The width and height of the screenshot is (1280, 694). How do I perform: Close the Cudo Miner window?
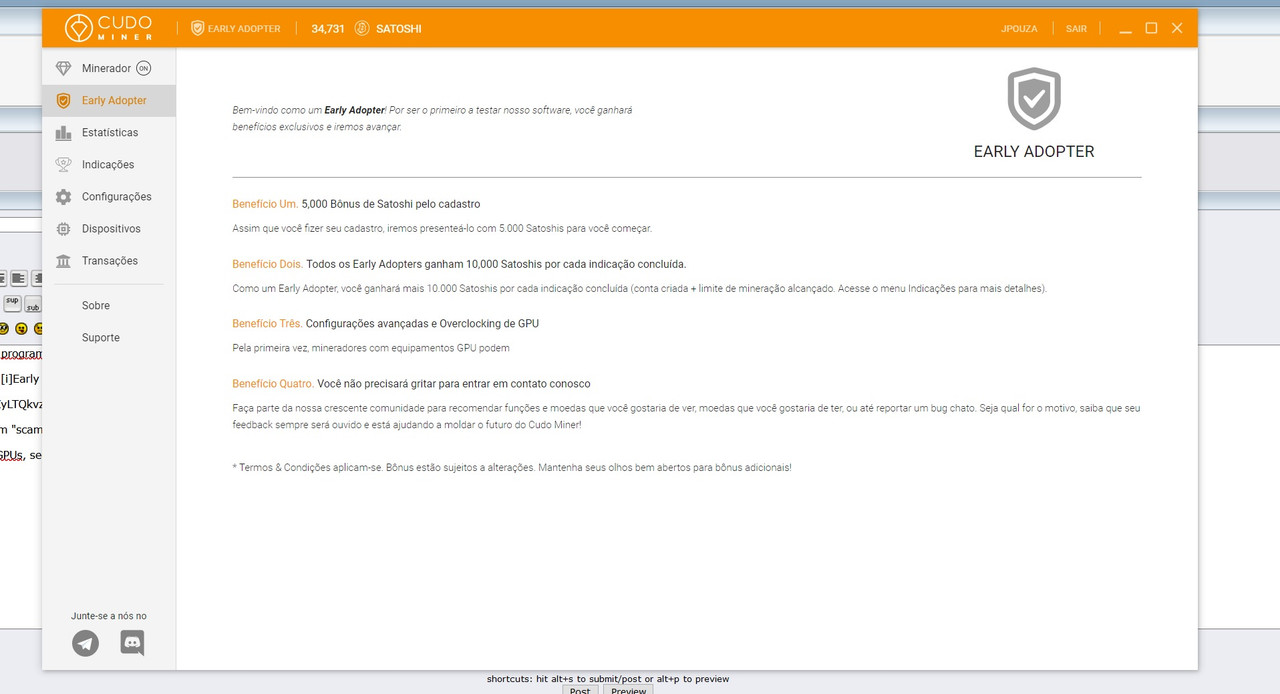tap(1177, 28)
